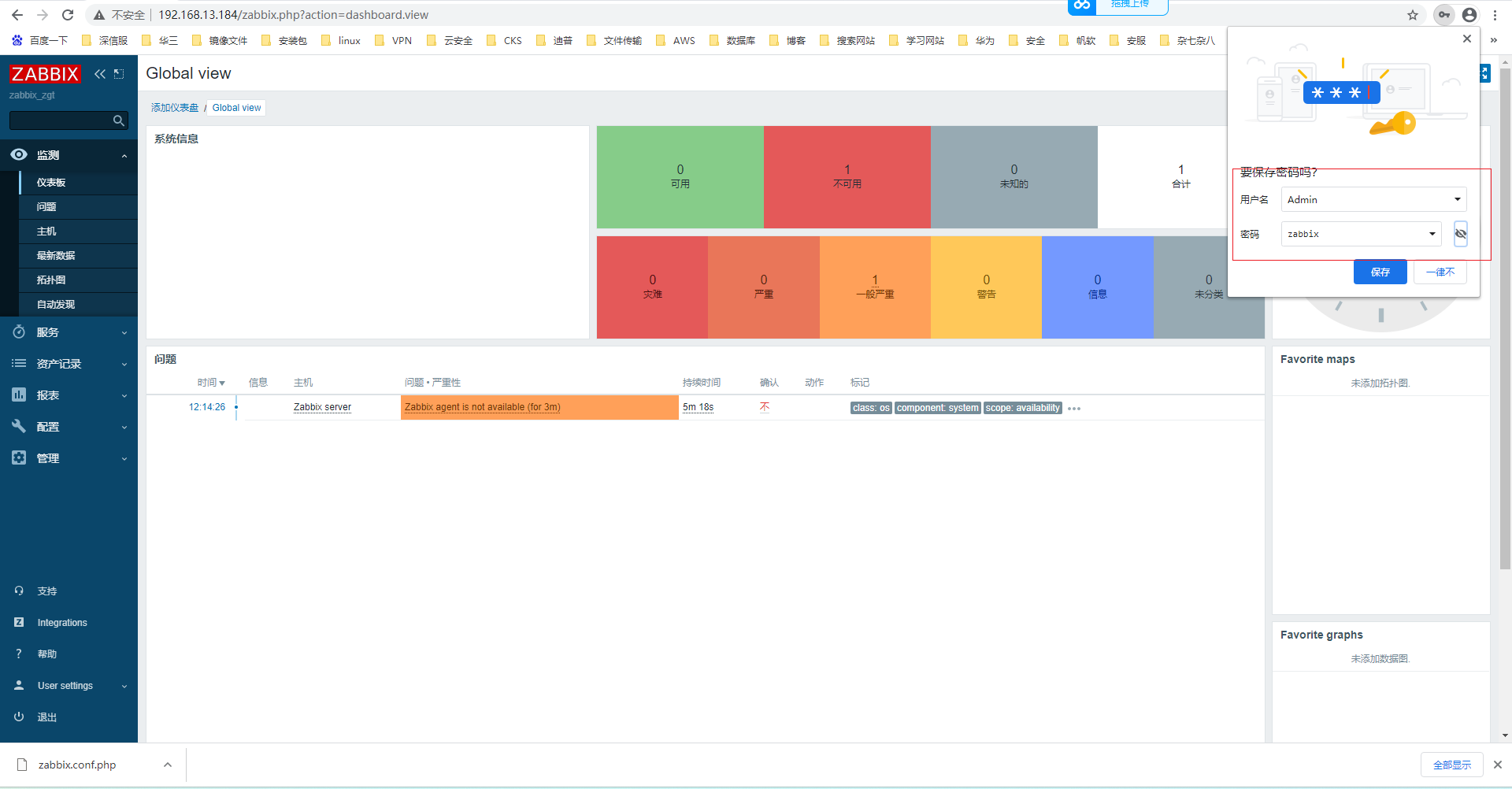Focus the sidebar search field
Viewport: 1512px width, 789px height.
[60, 120]
